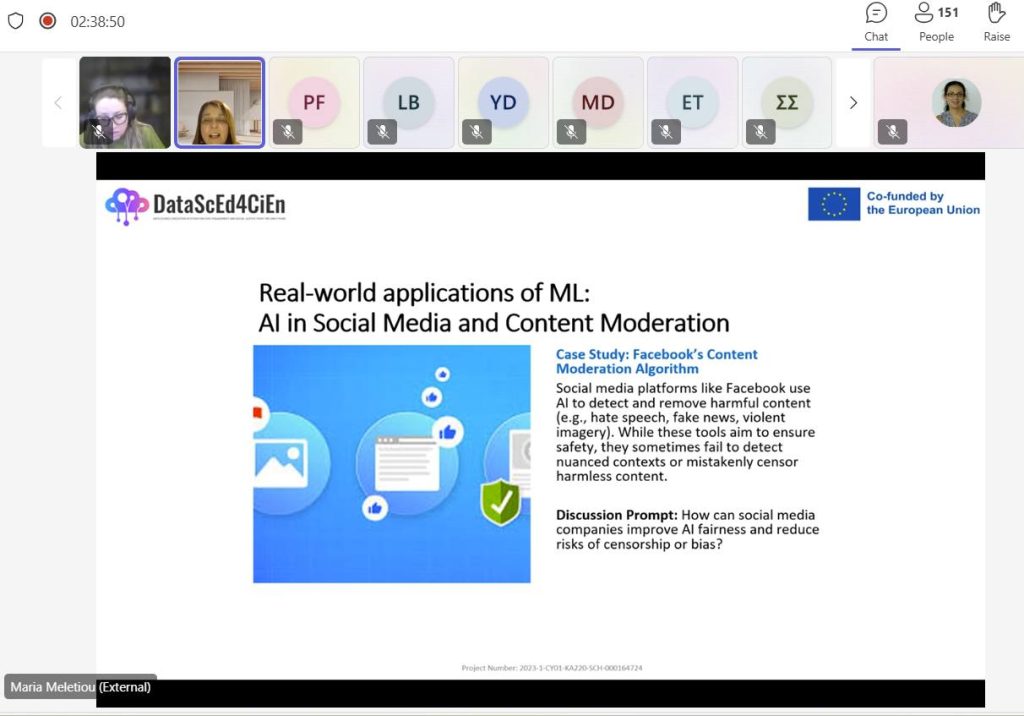Select the ET participant avatar

(x=692, y=102)
